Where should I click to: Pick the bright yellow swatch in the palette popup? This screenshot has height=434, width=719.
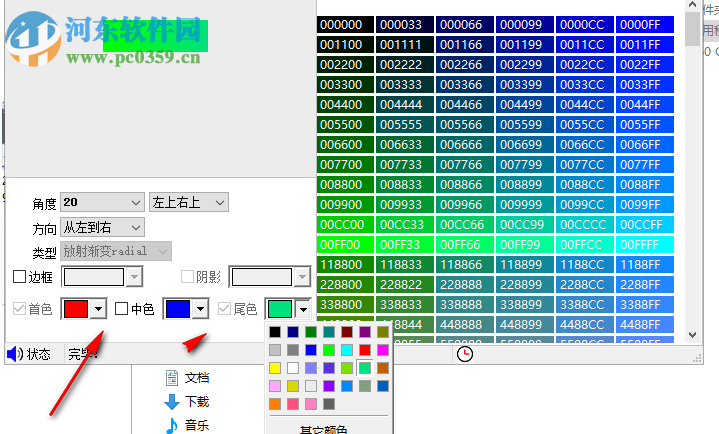pyautogui.click(x=275, y=368)
